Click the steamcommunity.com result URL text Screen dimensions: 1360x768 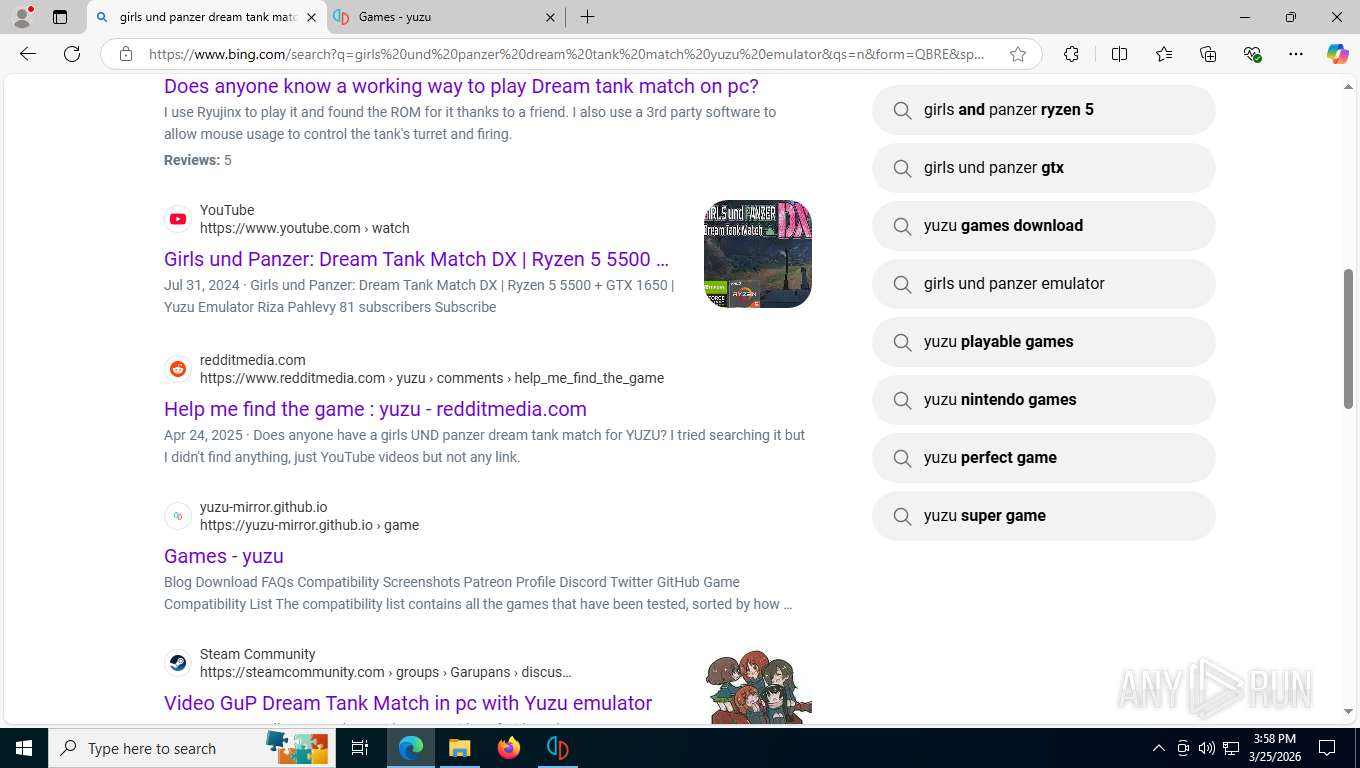coord(386,672)
